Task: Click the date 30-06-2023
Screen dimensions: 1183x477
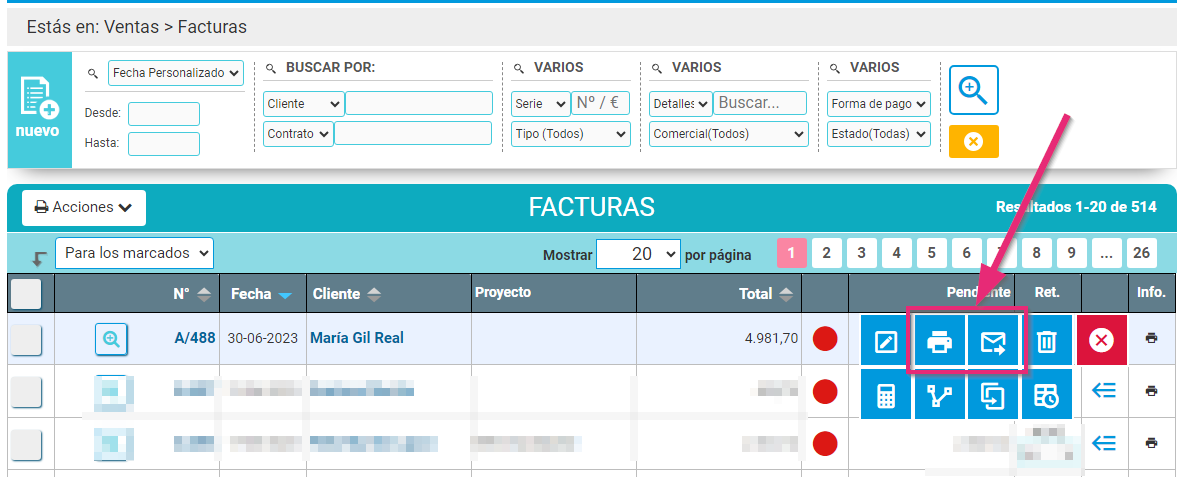Action: point(263,338)
